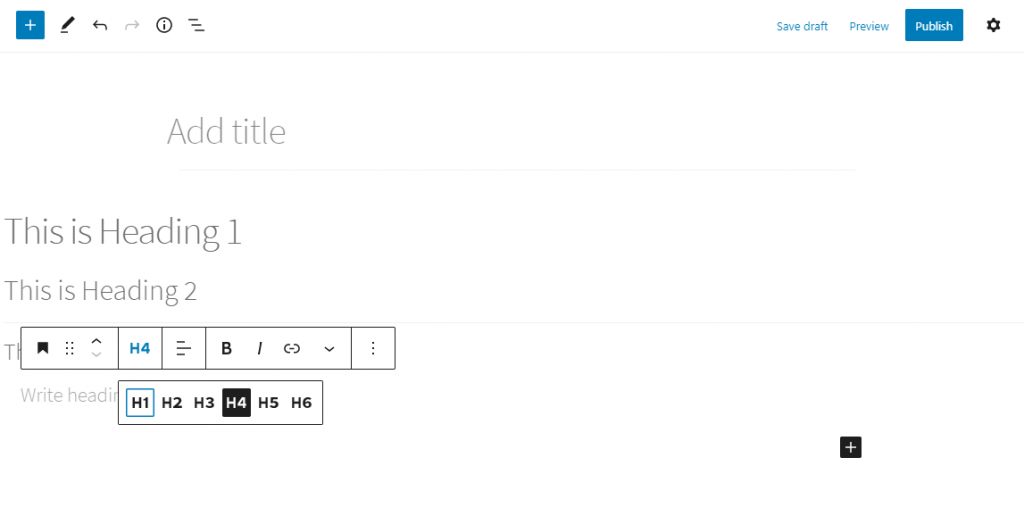Open the H4 heading level dropdown
1024x516 pixels.
[140, 348]
